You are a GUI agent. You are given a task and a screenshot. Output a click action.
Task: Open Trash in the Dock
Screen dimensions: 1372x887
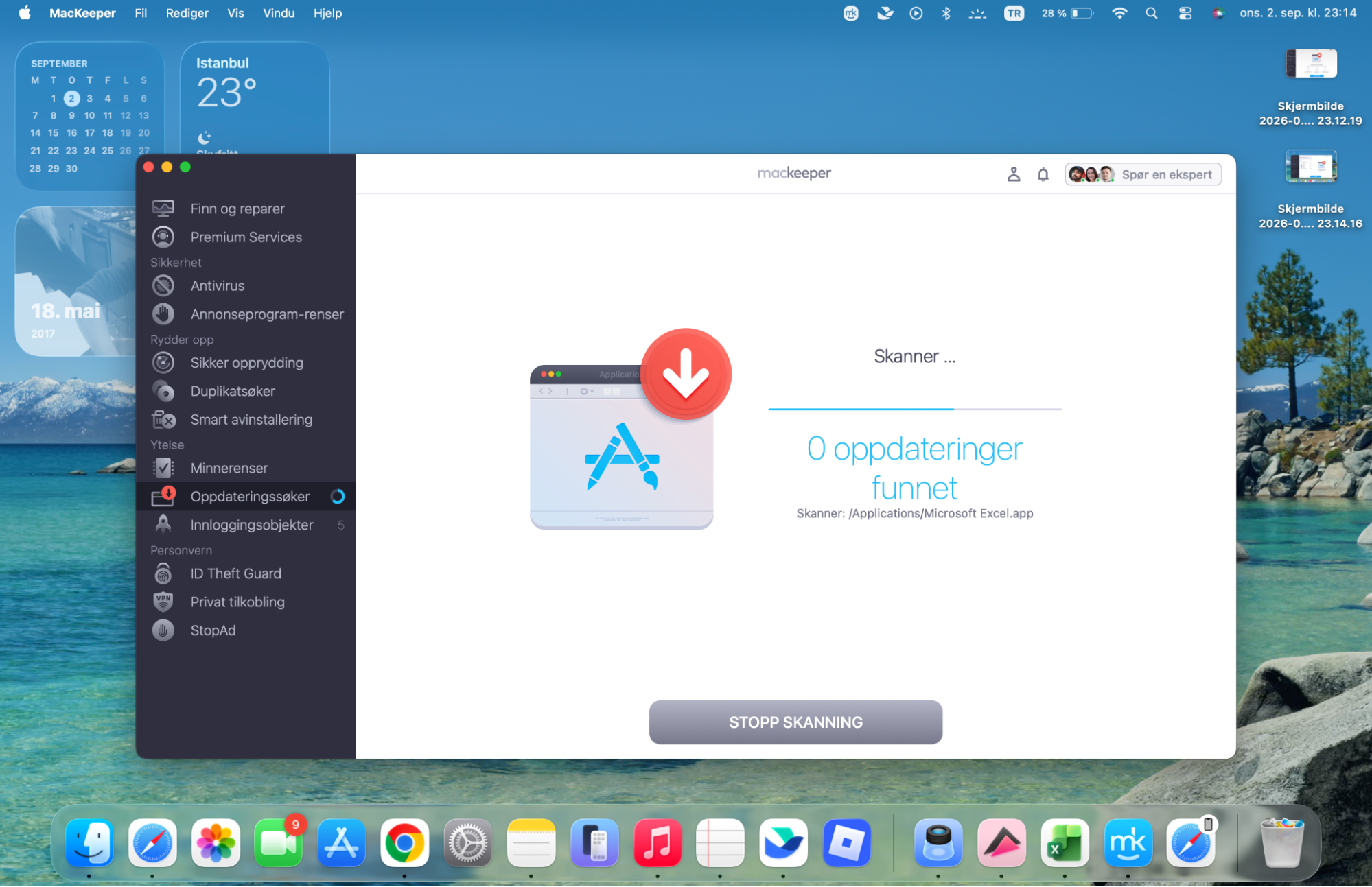tap(1281, 842)
